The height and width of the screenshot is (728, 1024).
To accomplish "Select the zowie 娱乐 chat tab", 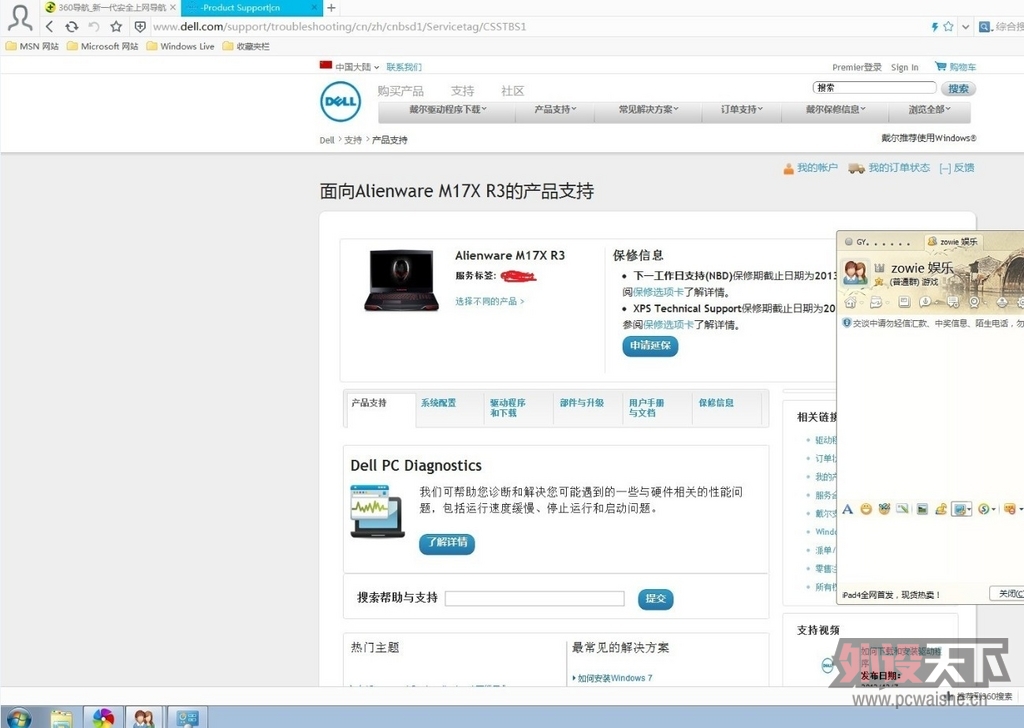I will (x=953, y=242).
